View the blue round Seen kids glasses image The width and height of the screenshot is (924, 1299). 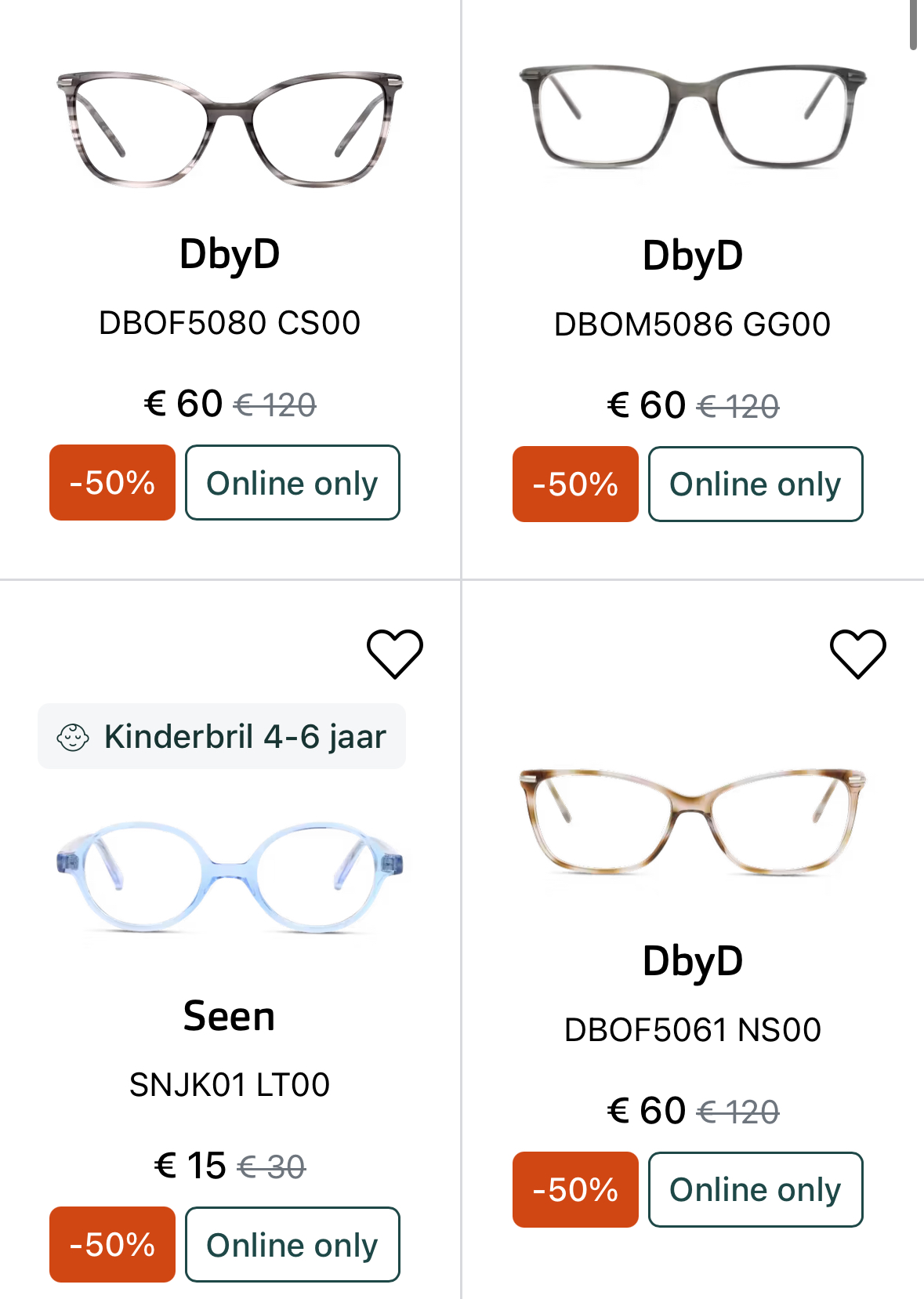point(230,876)
